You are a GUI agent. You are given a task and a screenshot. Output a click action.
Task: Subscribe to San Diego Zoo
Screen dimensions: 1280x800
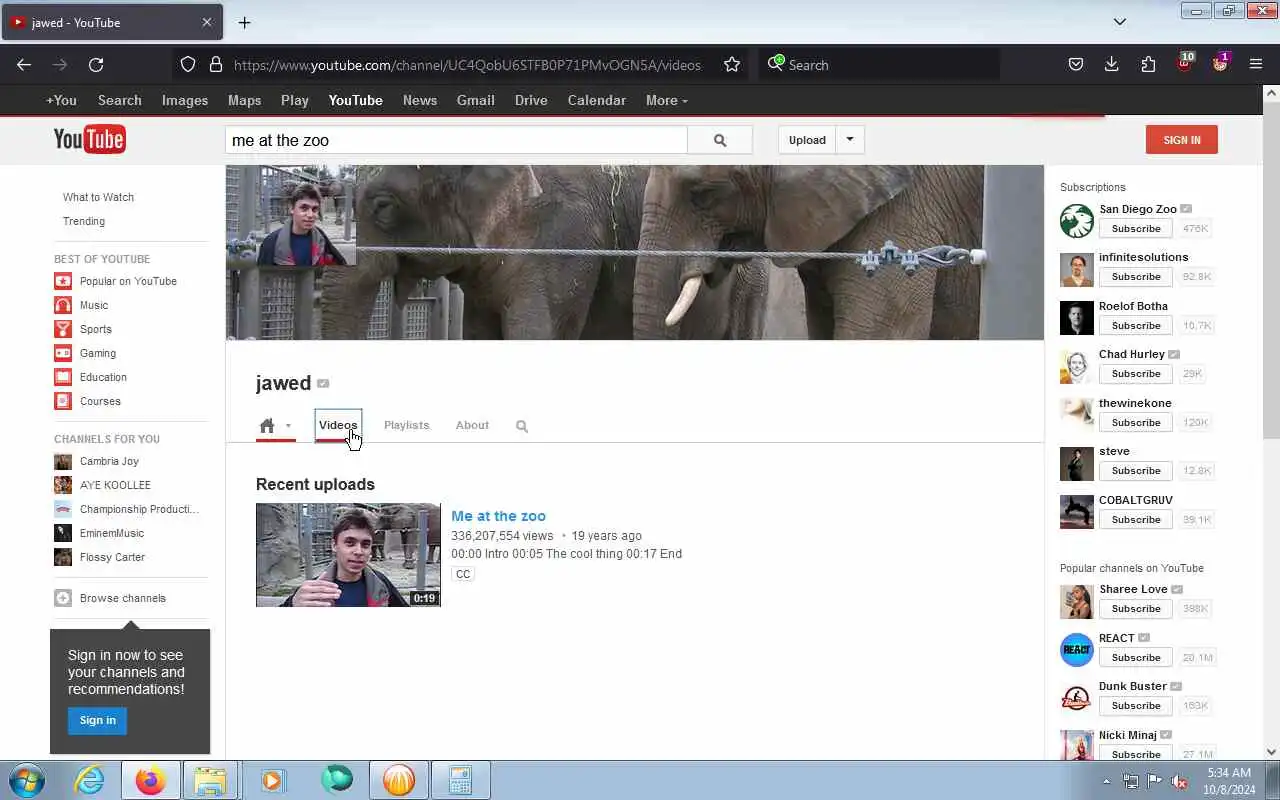(1136, 229)
